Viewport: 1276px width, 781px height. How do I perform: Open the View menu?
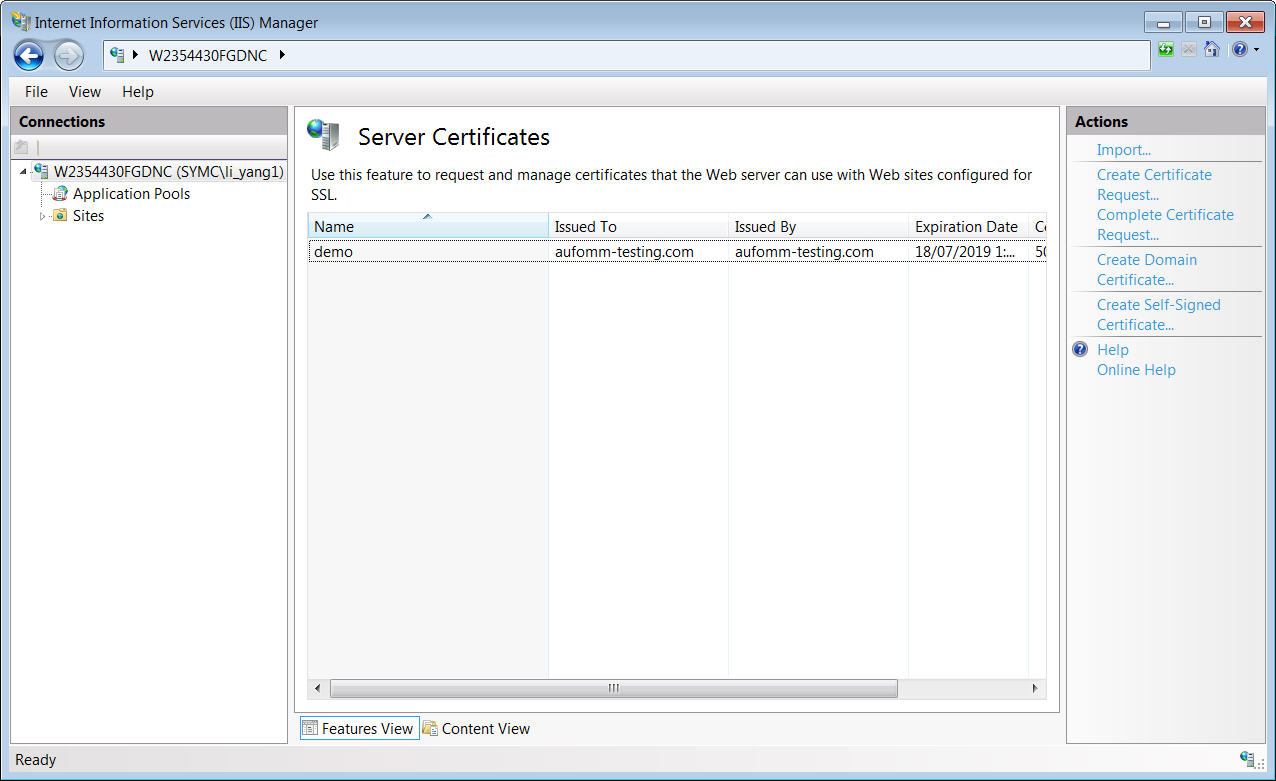tap(85, 92)
